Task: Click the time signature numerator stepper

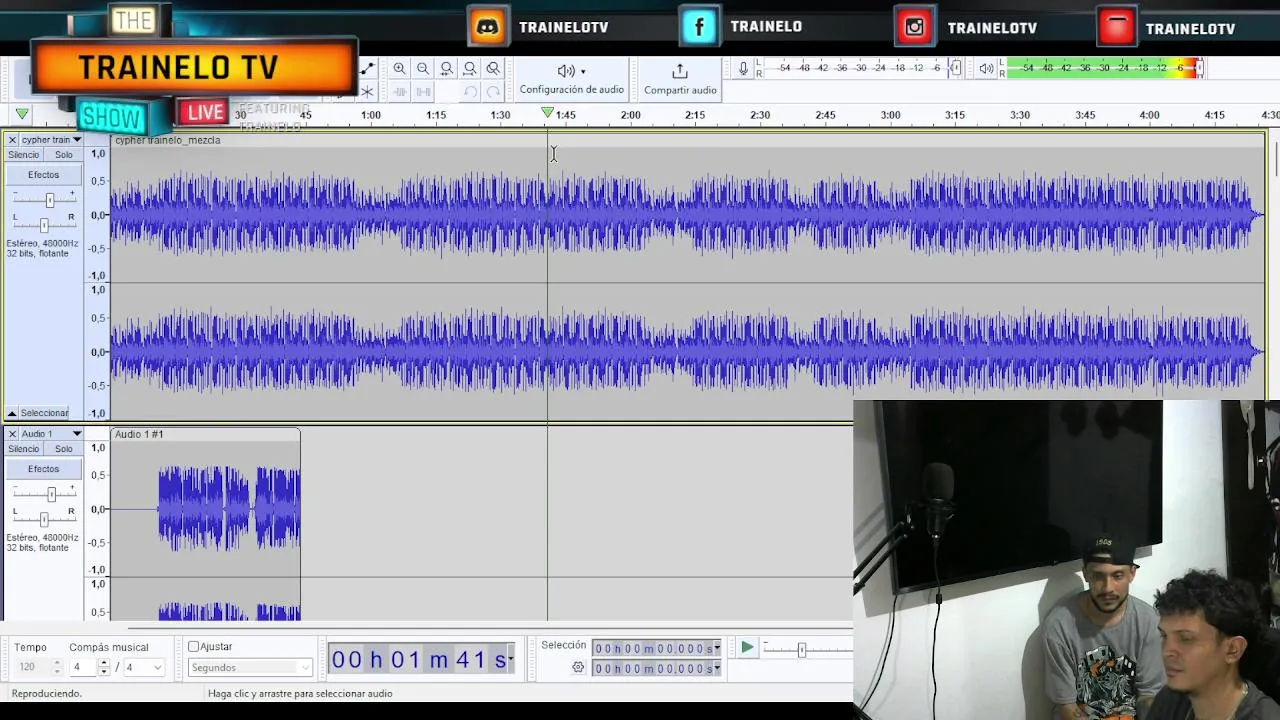Action: point(103,667)
